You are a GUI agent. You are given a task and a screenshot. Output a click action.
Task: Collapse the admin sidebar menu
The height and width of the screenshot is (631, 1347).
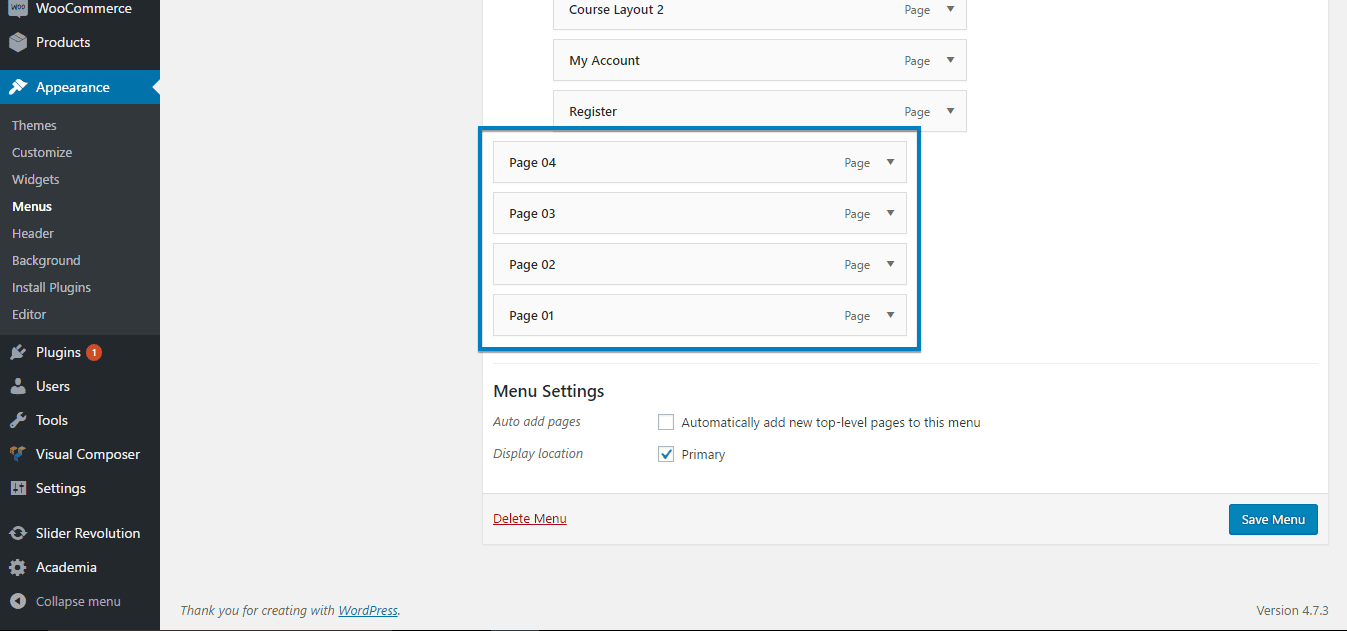point(77,602)
